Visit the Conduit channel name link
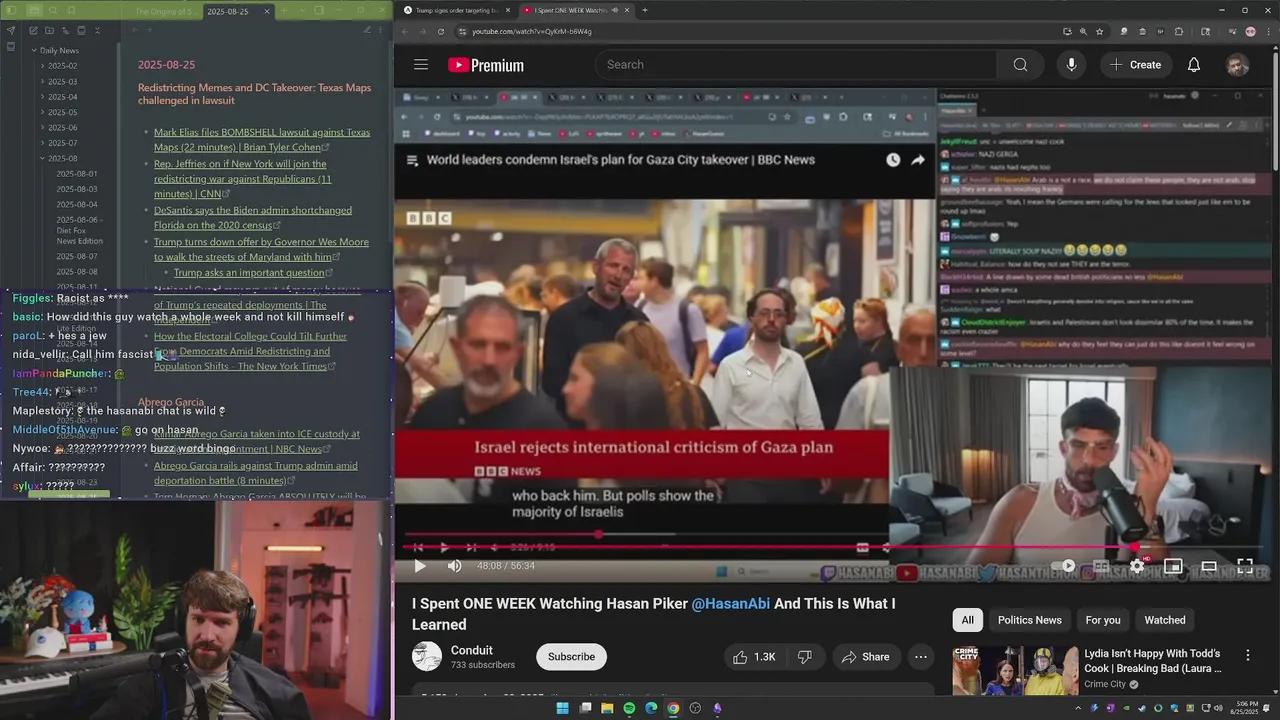Image resolution: width=1280 pixels, height=720 pixels. click(x=472, y=650)
